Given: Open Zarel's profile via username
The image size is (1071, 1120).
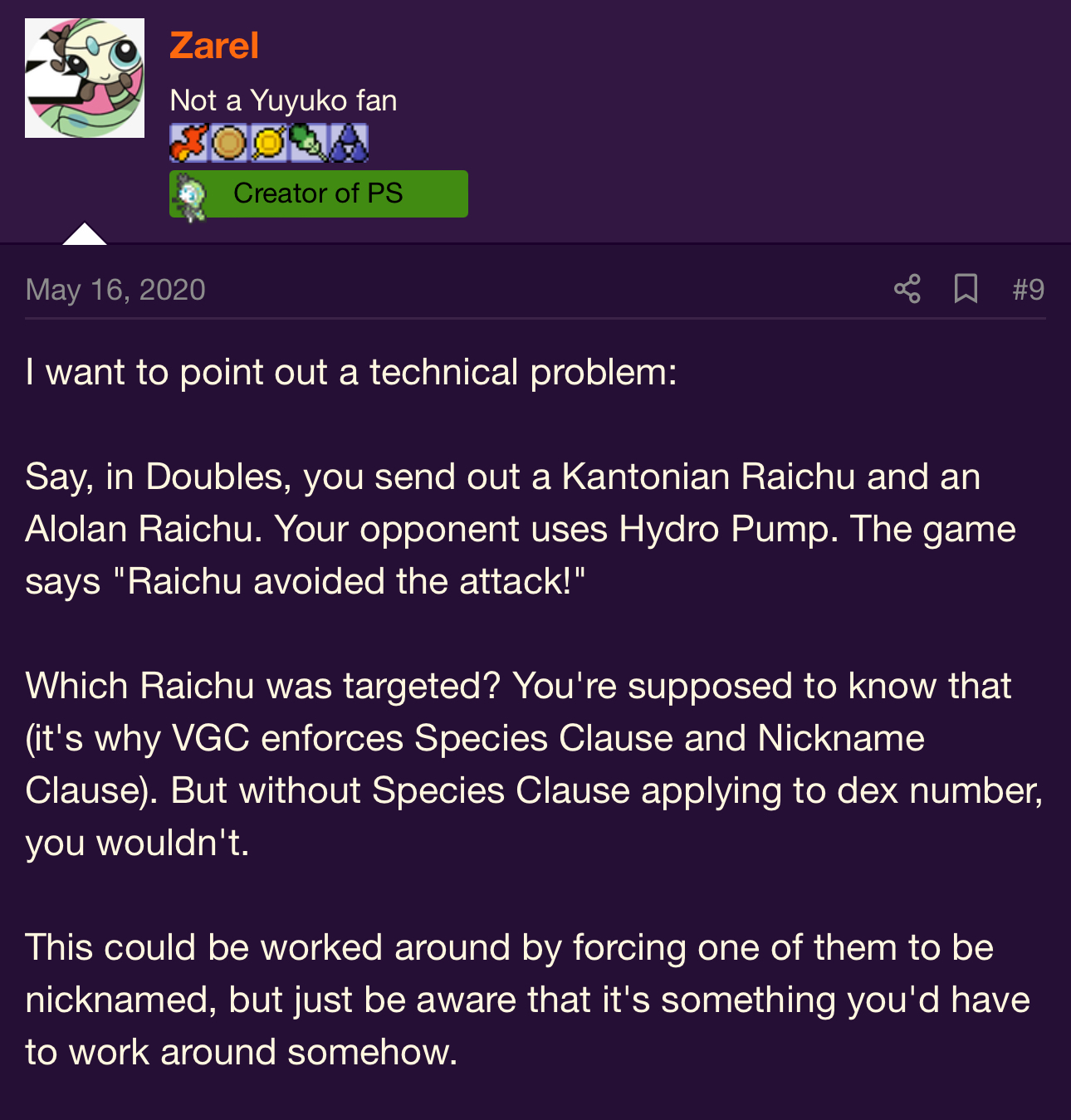Looking at the screenshot, I should point(214,45).
